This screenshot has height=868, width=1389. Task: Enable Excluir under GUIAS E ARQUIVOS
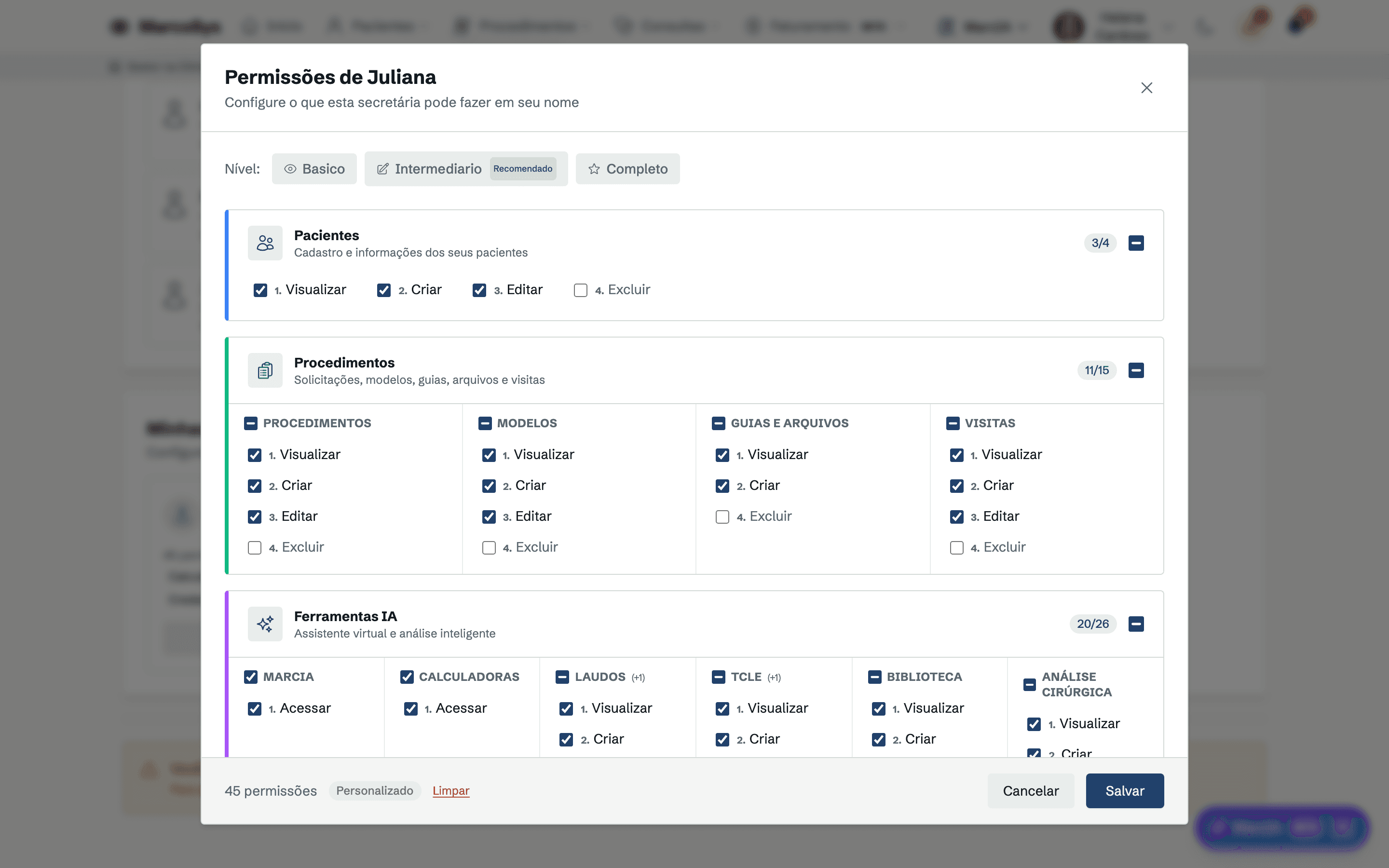tap(722, 516)
